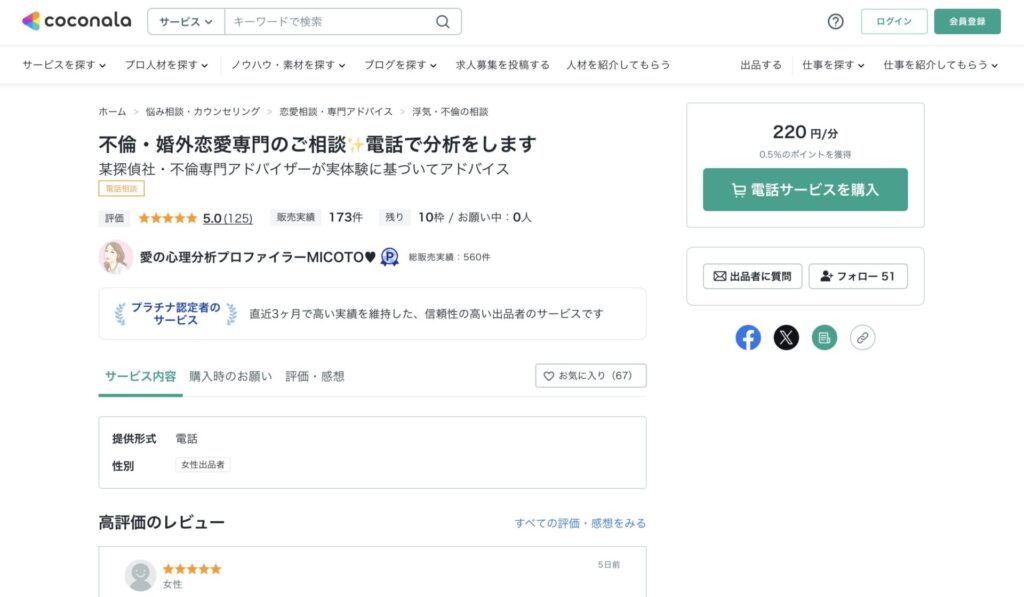Open すべての評価・感想をみる link
The height and width of the screenshot is (597, 1024).
point(578,522)
